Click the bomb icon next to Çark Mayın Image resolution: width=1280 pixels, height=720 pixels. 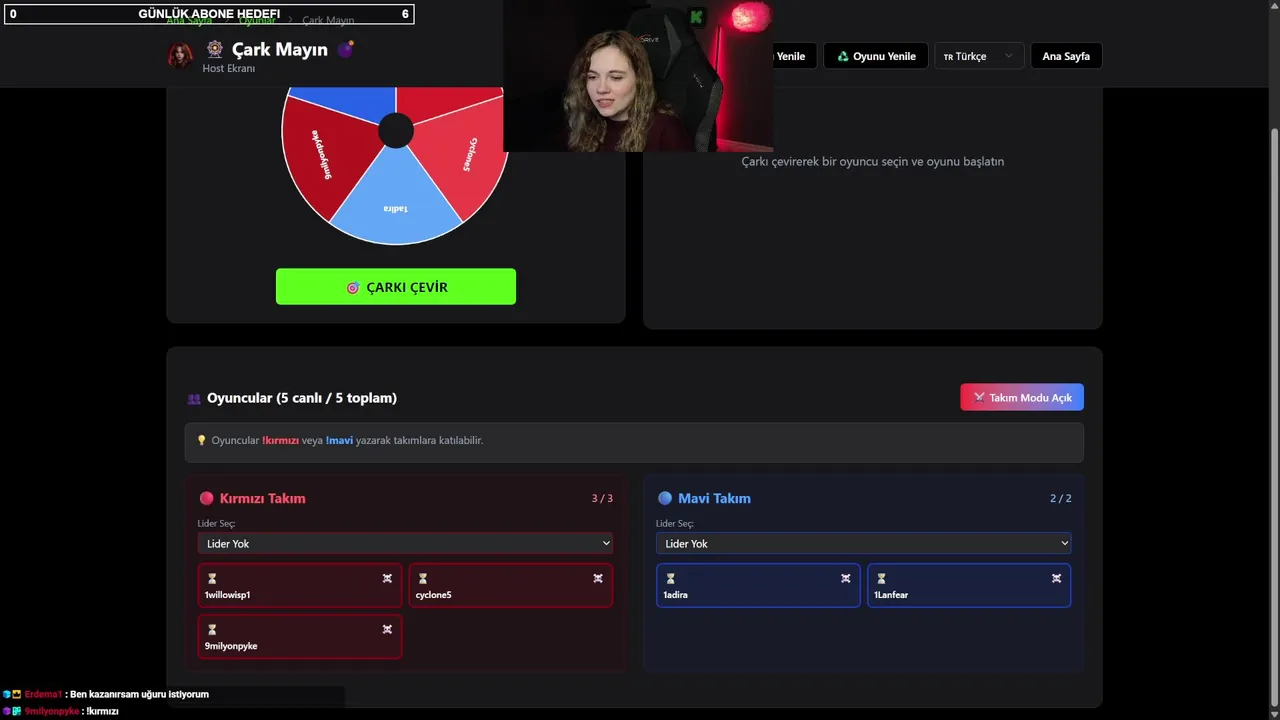tap(345, 48)
